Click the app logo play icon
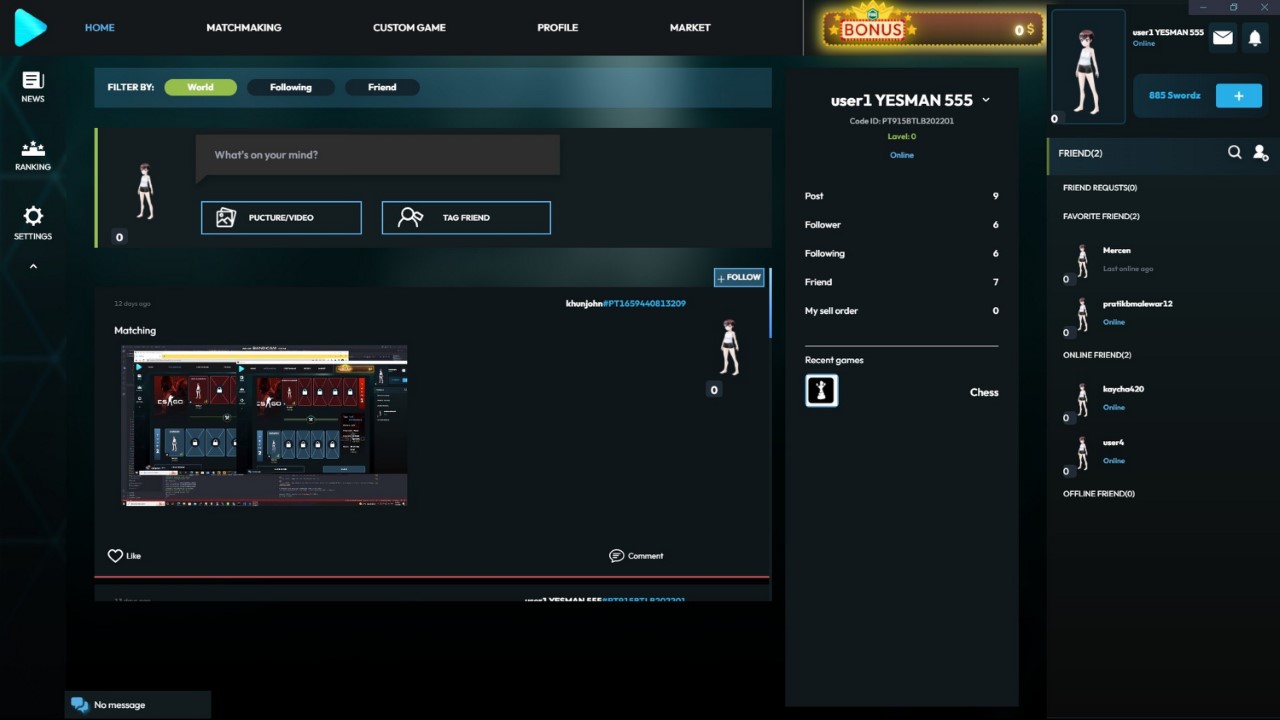The width and height of the screenshot is (1280, 720). [30, 27]
